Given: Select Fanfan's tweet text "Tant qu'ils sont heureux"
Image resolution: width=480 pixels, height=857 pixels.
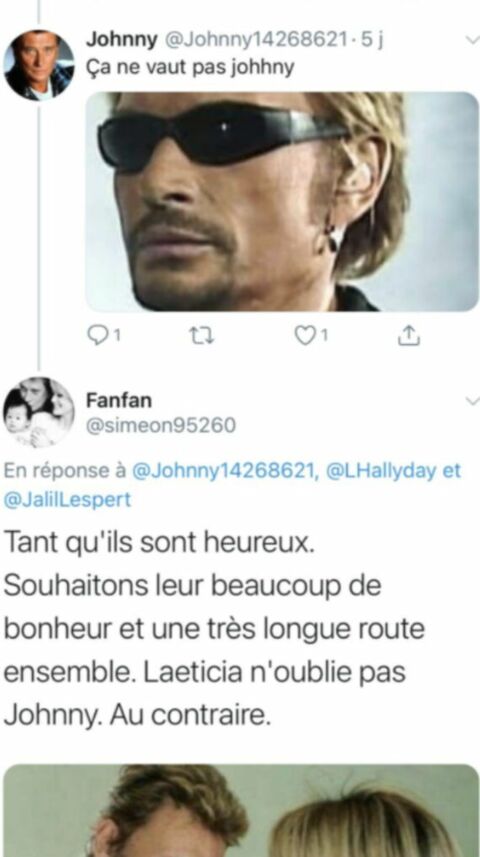Looking at the screenshot, I should click(x=159, y=542).
